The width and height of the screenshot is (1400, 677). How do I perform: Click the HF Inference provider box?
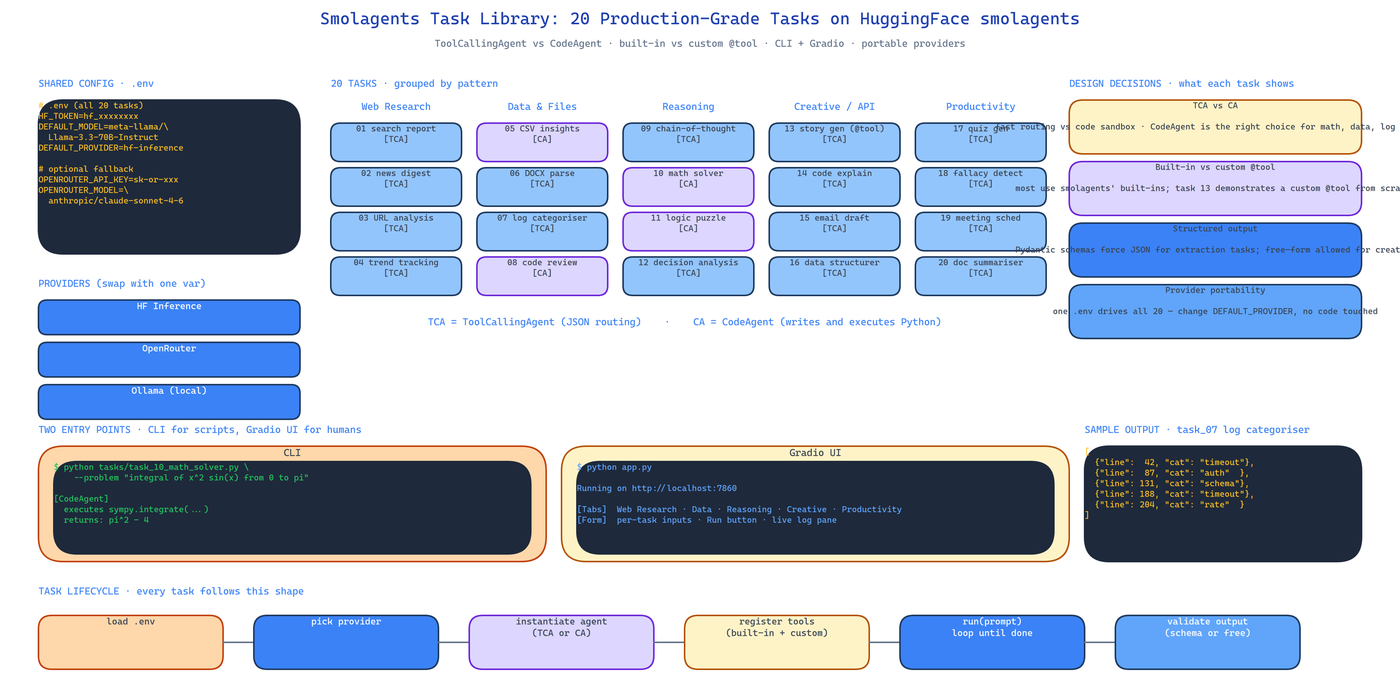coord(169,317)
